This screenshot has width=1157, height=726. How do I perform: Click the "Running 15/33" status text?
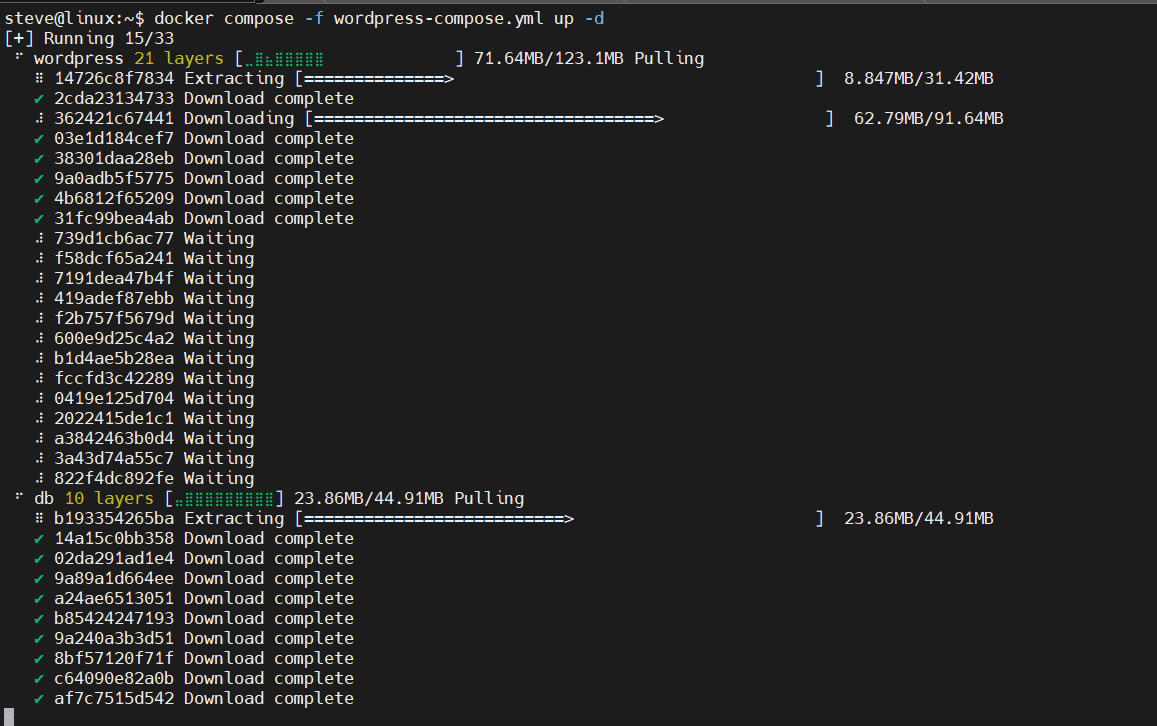[95, 38]
